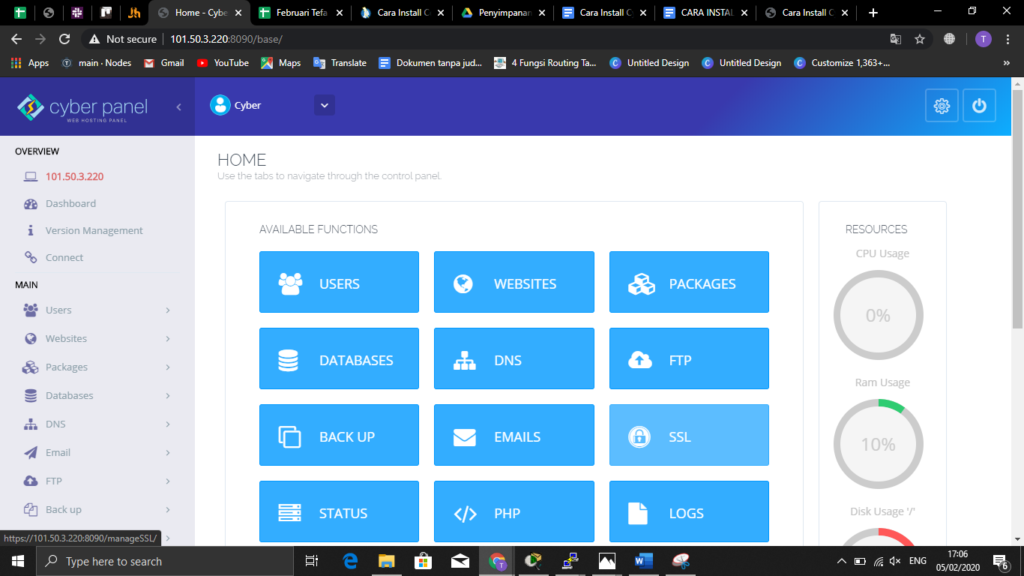Open File Explorer from the taskbar
The image size is (1024, 576).
coord(387,561)
